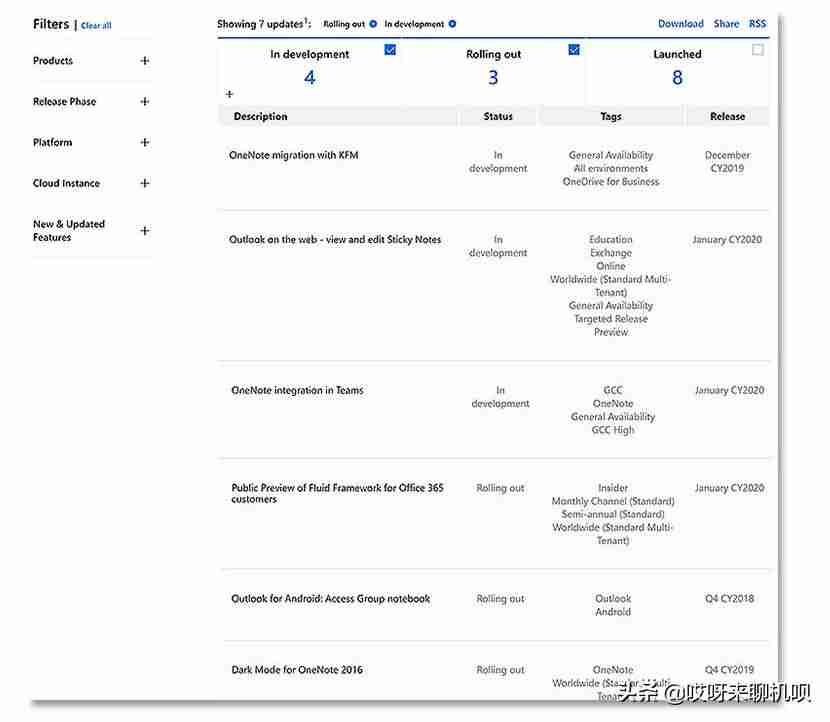Expand New & Updated Features filter
The width and height of the screenshot is (830, 722).
pos(145,231)
